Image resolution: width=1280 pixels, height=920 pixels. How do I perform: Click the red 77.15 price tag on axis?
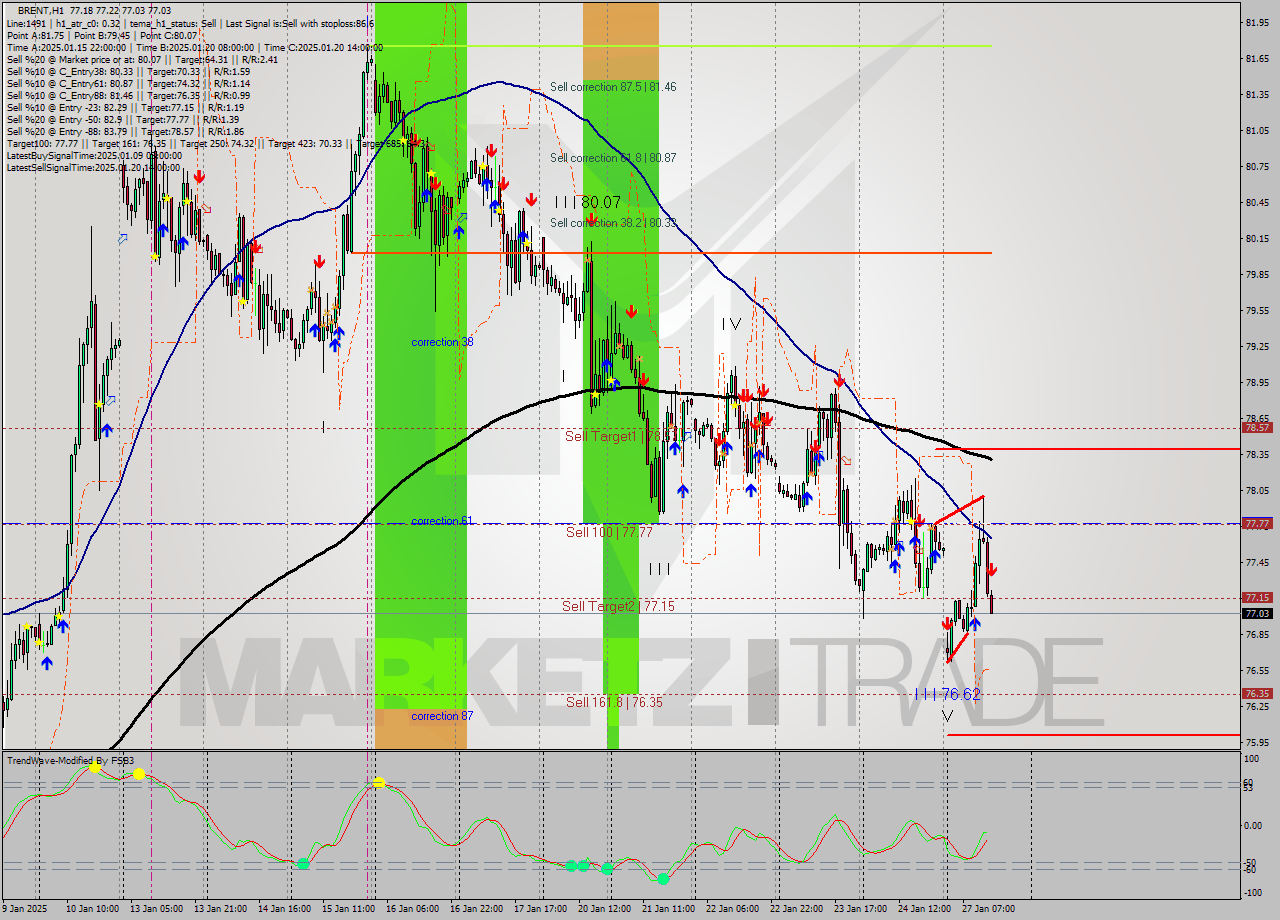click(1257, 597)
